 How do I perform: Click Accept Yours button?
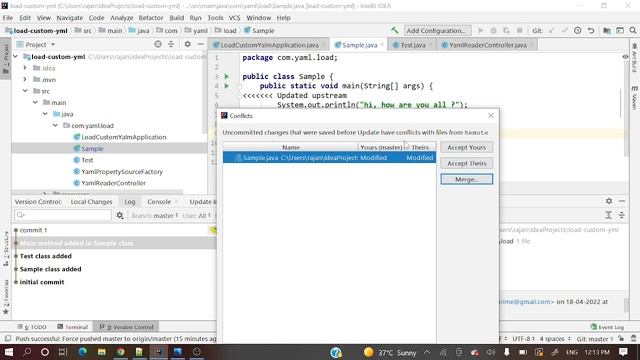pyautogui.click(x=467, y=147)
